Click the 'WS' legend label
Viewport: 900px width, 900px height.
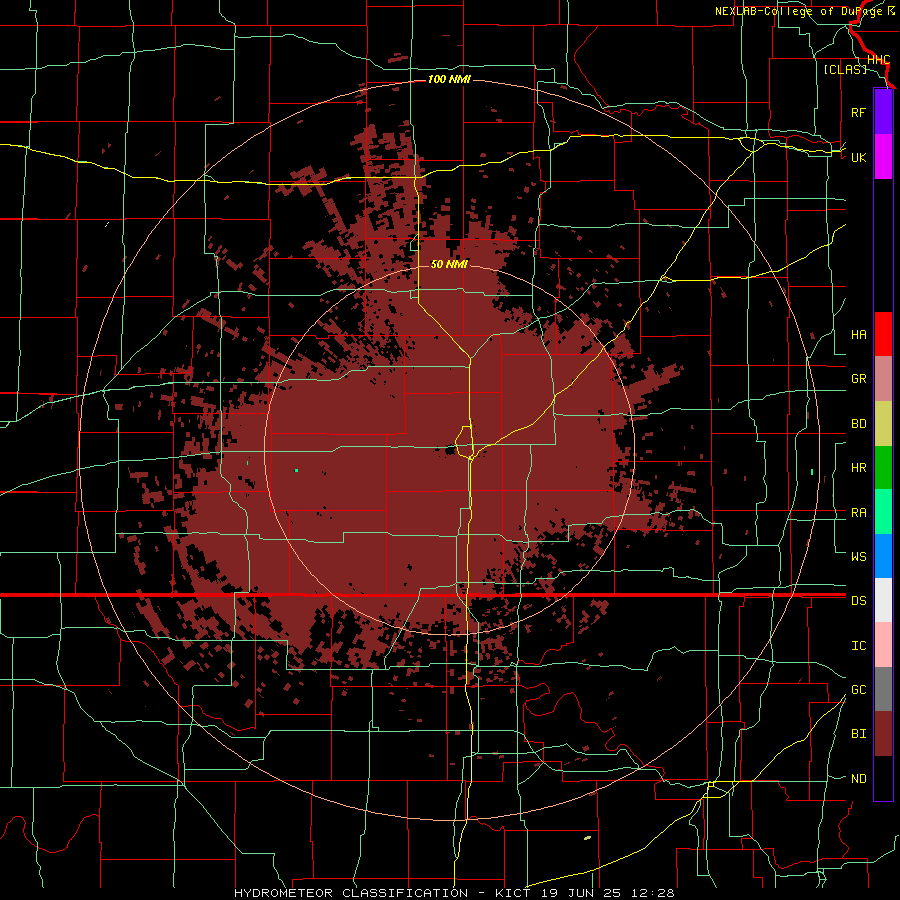[858, 557]
